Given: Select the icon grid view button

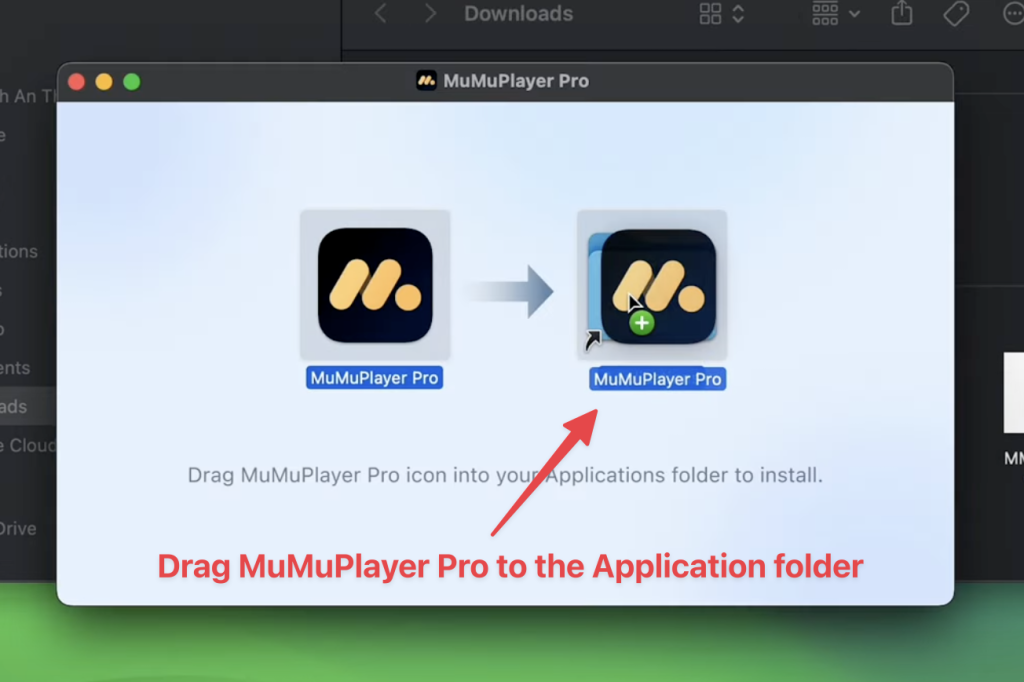Looking at the screenshot, I should tap(710, 14).
